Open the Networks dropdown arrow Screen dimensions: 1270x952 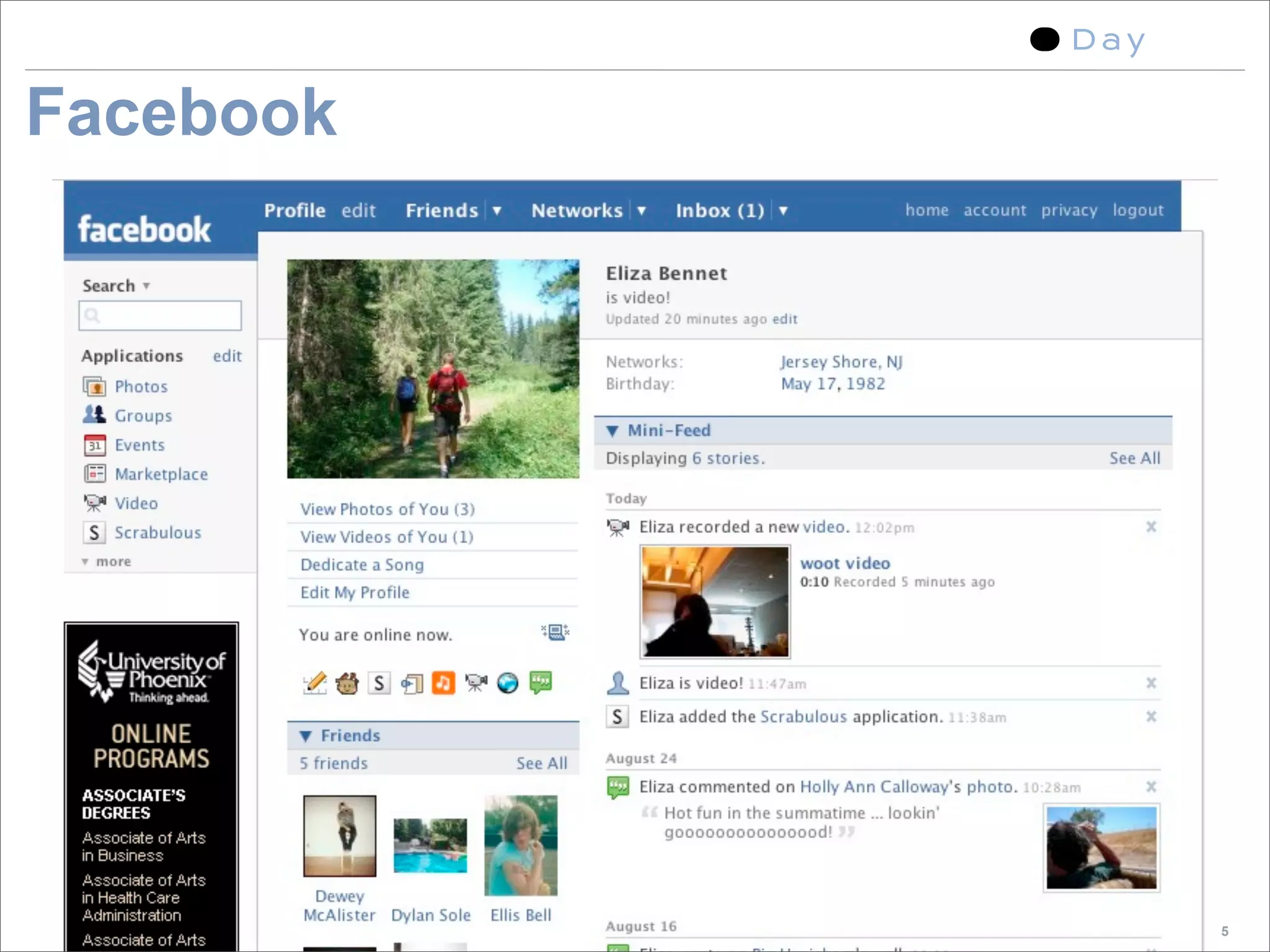pyautogui.click(x=642, y=211)
